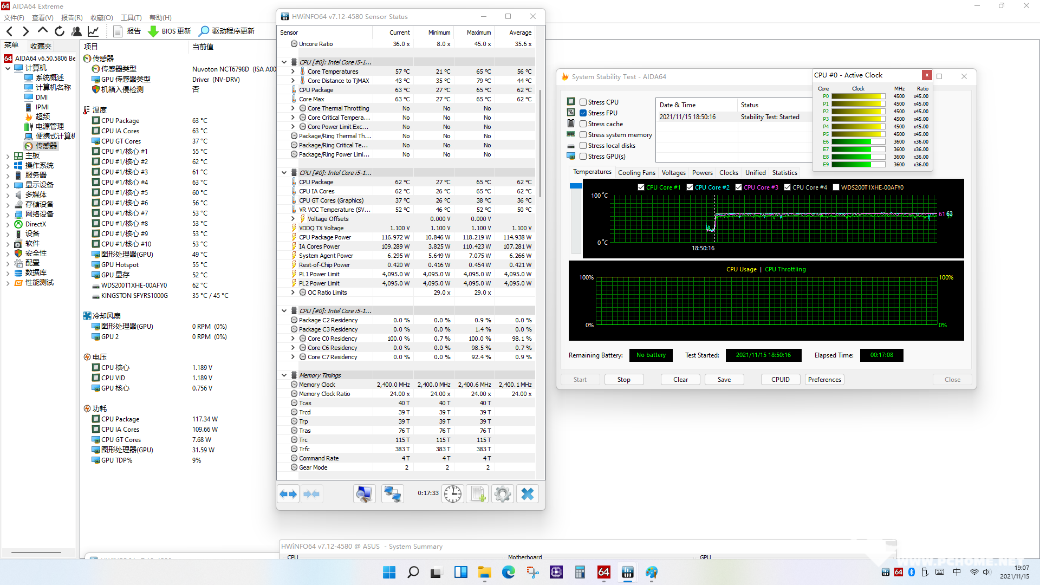Open the Help (H) menu in AIDA64

(x=161, y=18)
